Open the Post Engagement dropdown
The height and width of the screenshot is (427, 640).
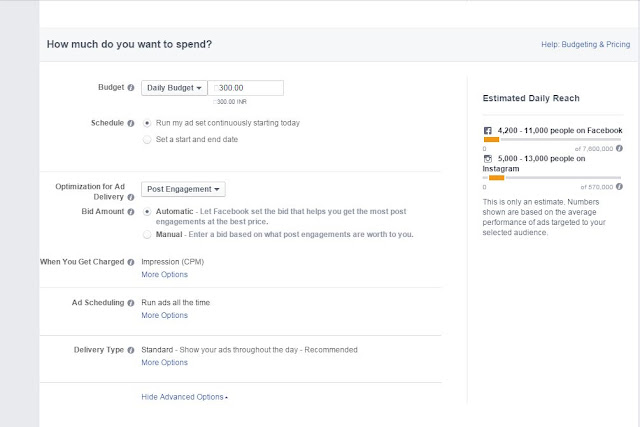[x=184, y=188]
